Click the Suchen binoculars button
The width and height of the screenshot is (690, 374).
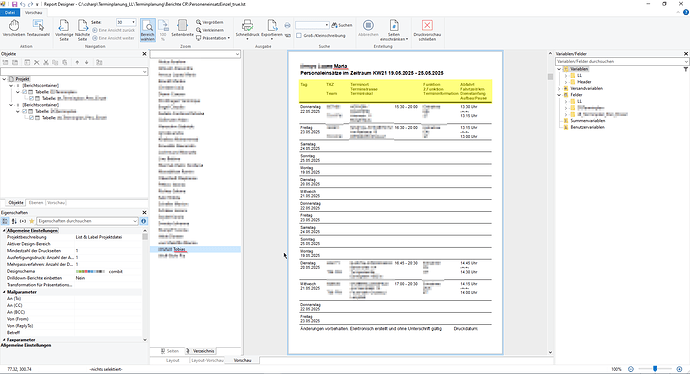[341, 25]
